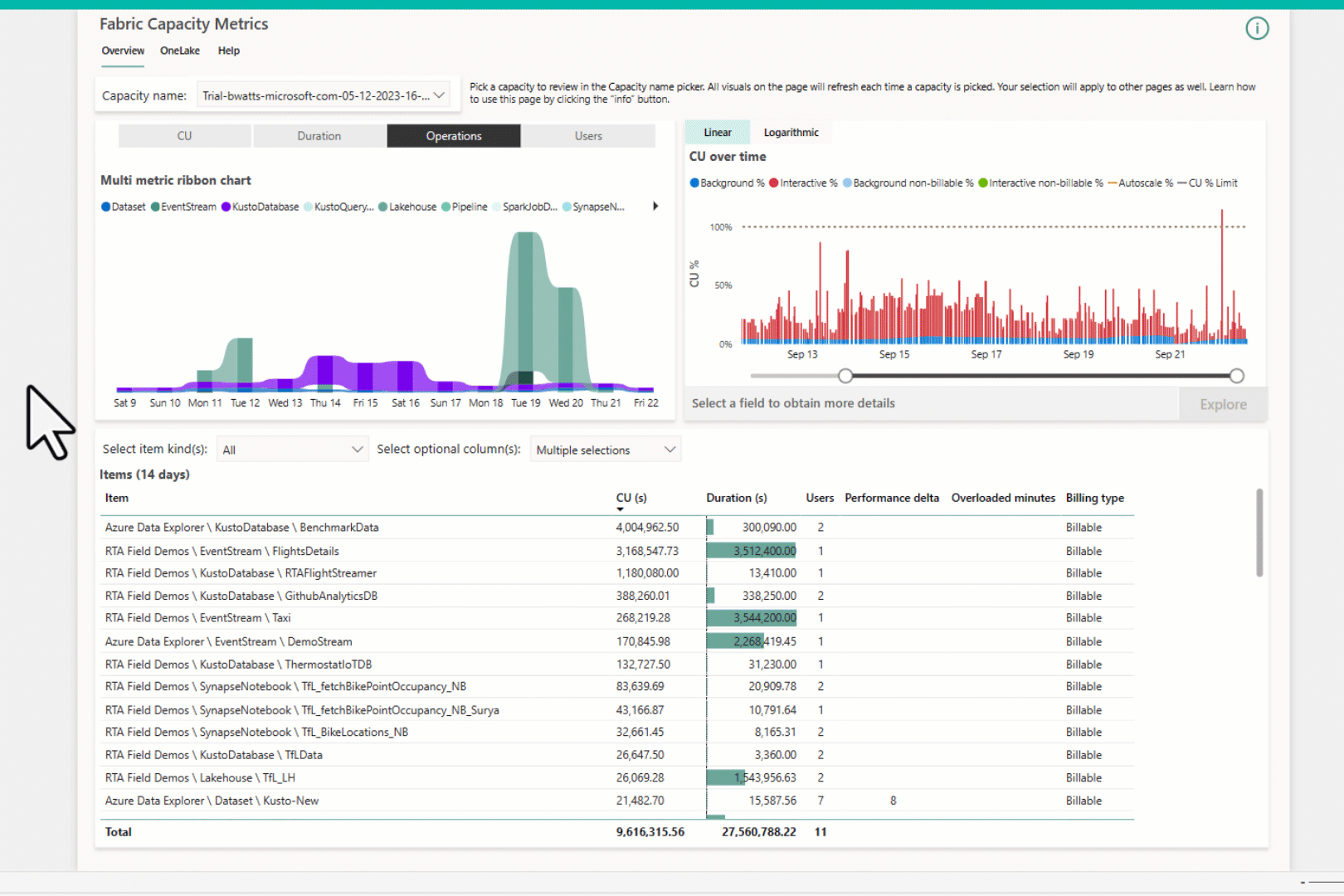Sort by the Users column header

click(820, 499)
